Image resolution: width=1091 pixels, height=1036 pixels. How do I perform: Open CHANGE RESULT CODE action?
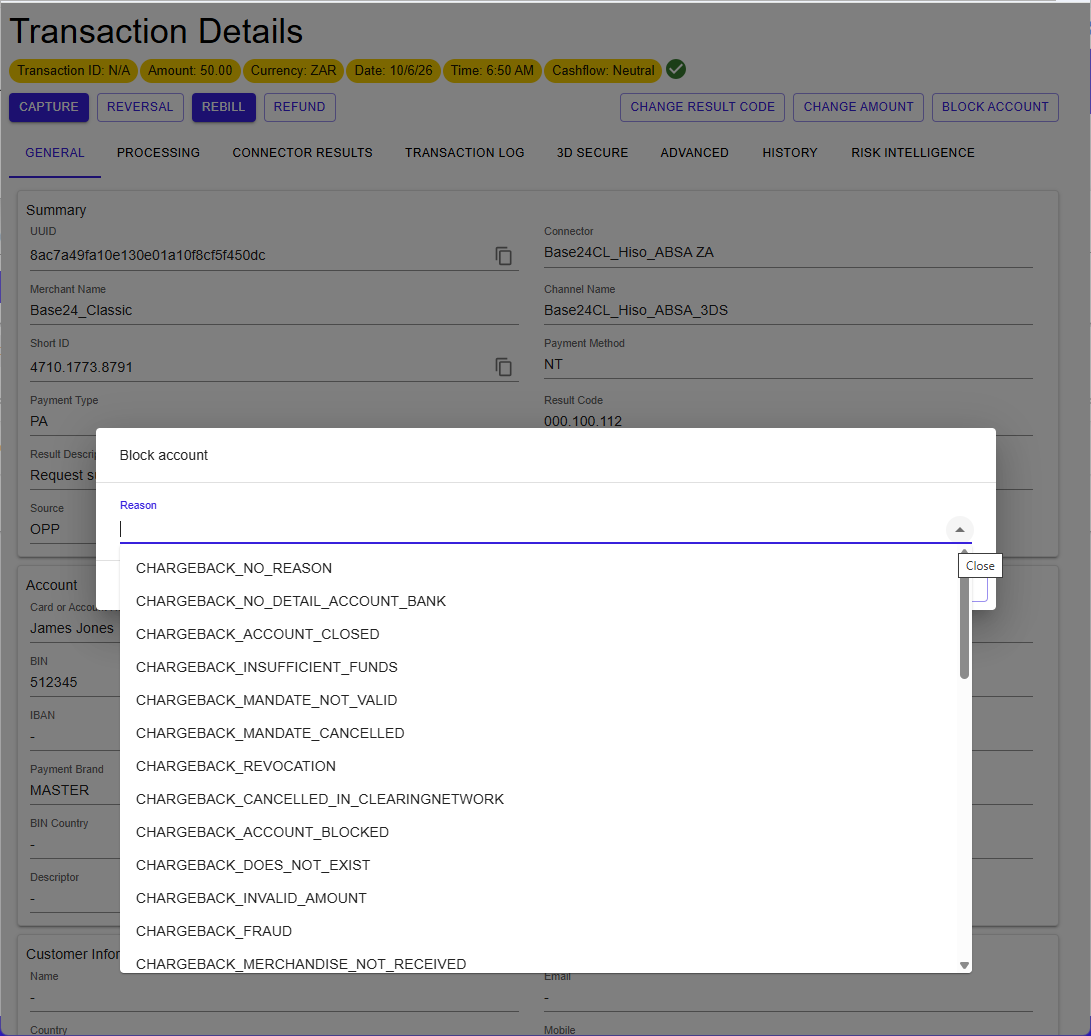[702, 107]
